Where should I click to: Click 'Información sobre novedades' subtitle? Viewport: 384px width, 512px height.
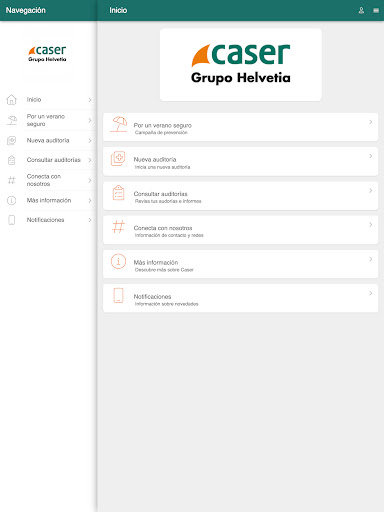[166, 304]
